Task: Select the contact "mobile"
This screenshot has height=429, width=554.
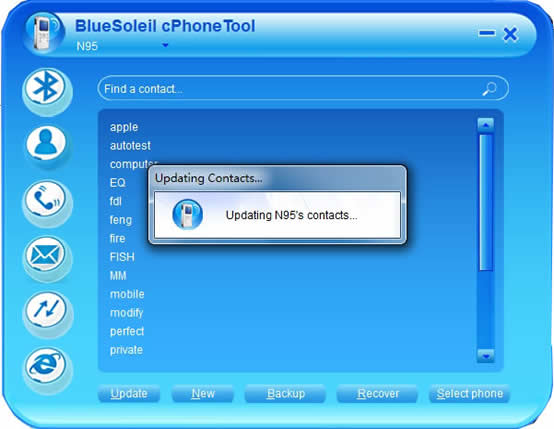Action: [x=127, y=294]
